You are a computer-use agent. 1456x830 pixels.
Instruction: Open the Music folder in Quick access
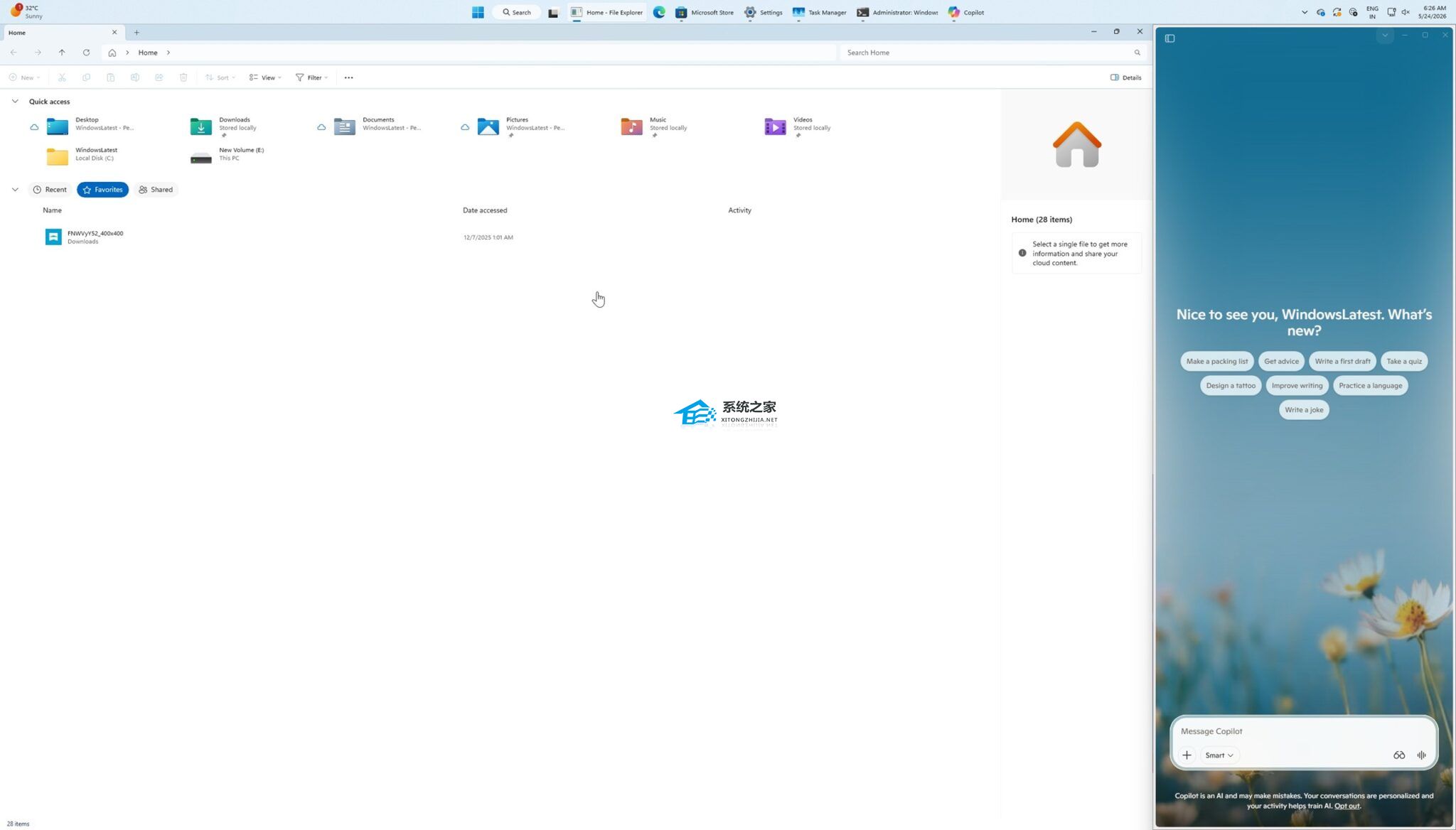coord(654,126)
